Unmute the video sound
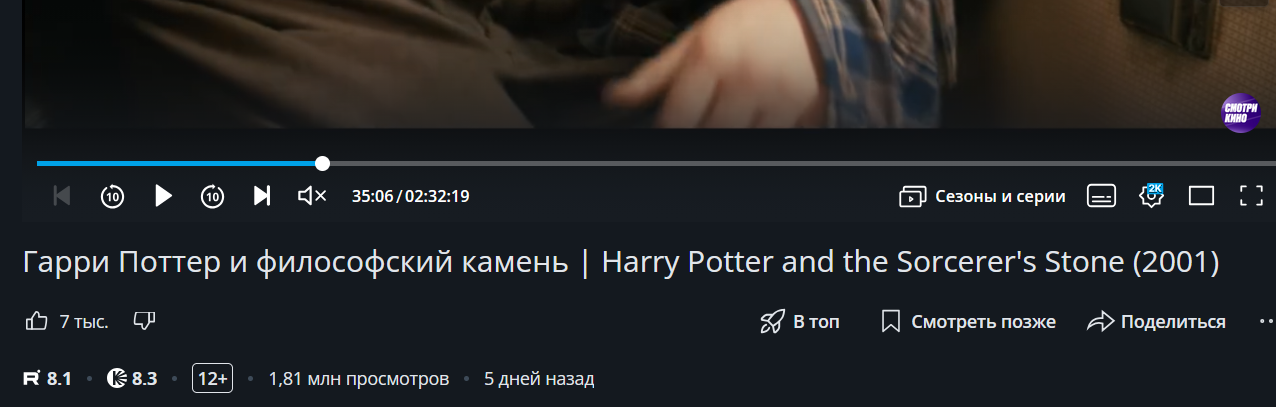This screenshot has width=1276, height=407. tap(312, 196)
